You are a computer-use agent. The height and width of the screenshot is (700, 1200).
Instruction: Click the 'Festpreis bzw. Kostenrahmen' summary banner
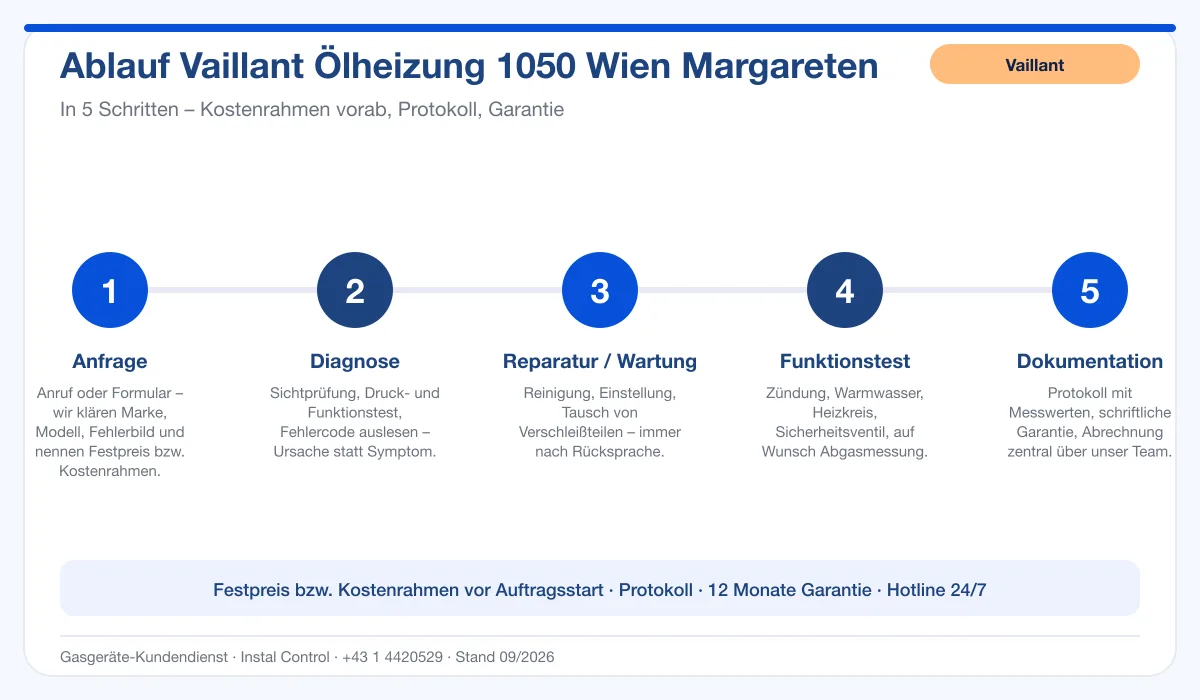600,589
